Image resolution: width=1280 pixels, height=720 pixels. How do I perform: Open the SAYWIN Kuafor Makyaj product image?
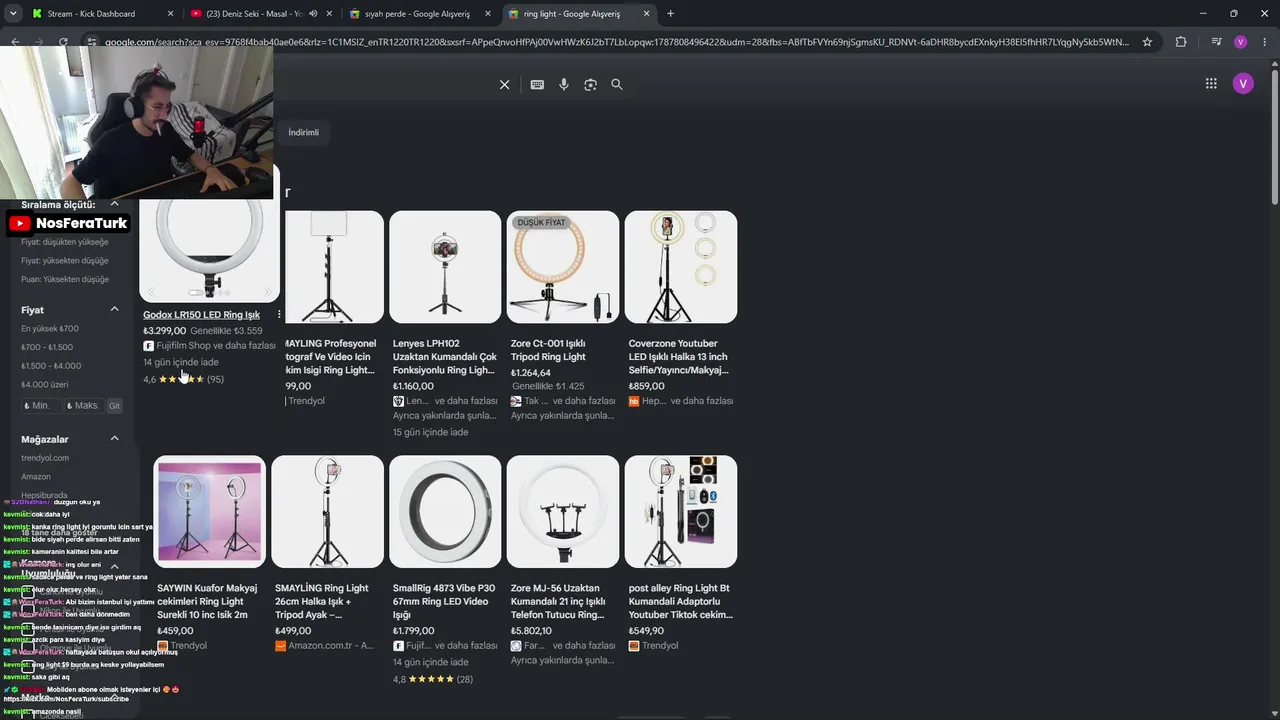coord(209,512)
